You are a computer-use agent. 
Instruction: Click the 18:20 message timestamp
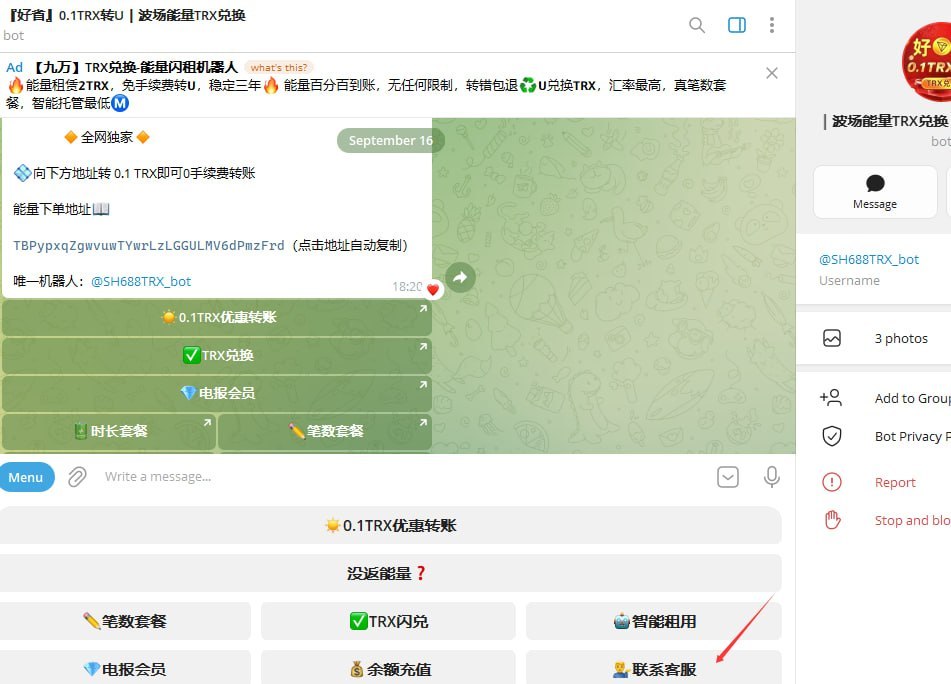[x=407, y=287]
